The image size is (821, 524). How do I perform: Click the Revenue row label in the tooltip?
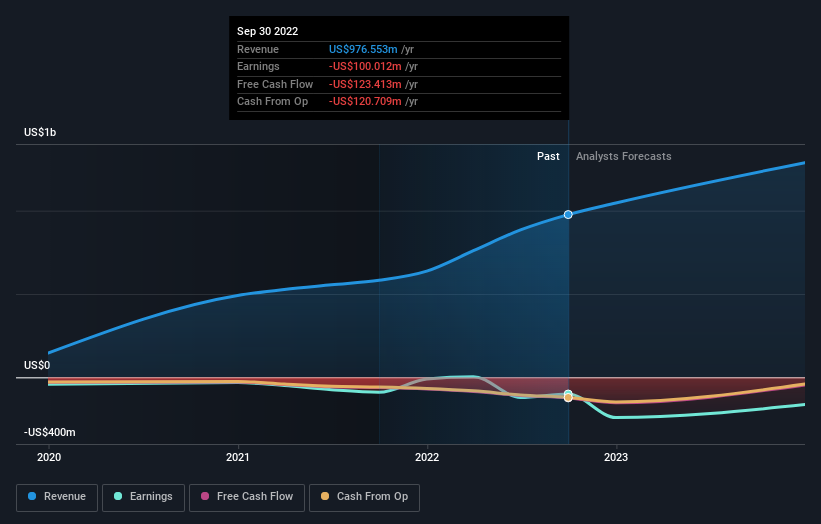[258, 49]
